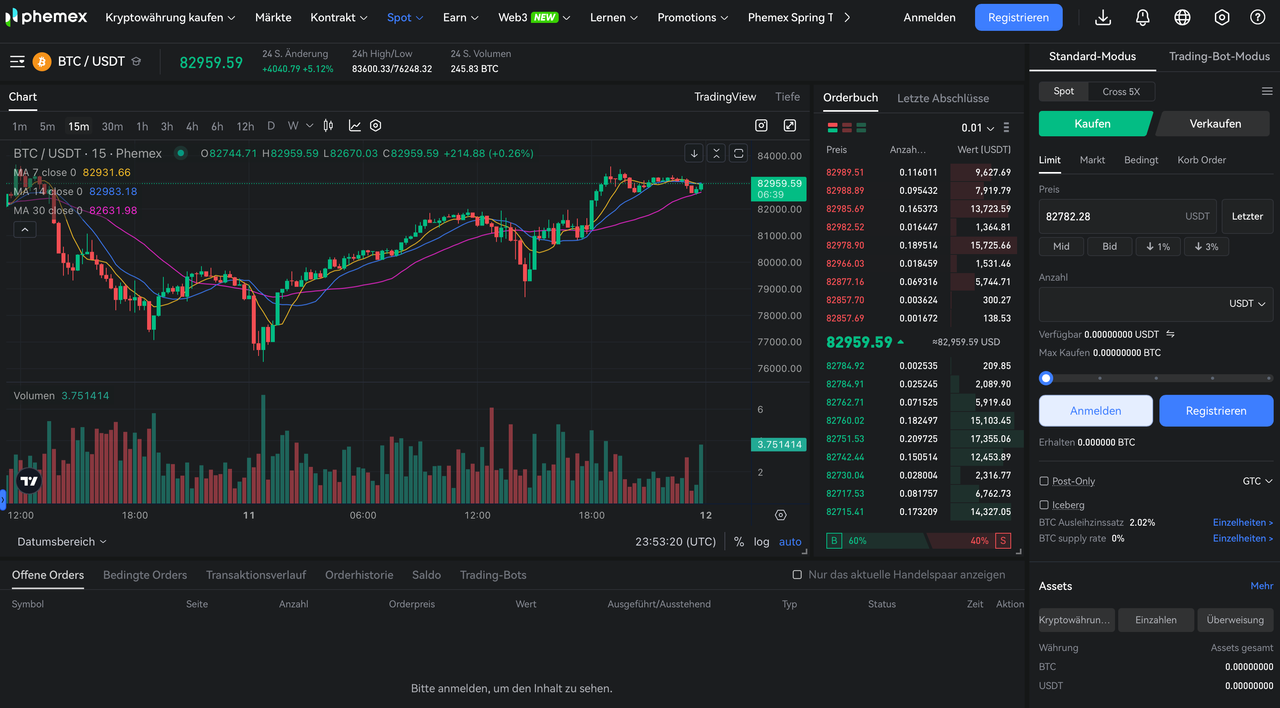Toggle log scale on chart
Viewport: 1280px width, 708px height.
point(762,542)
